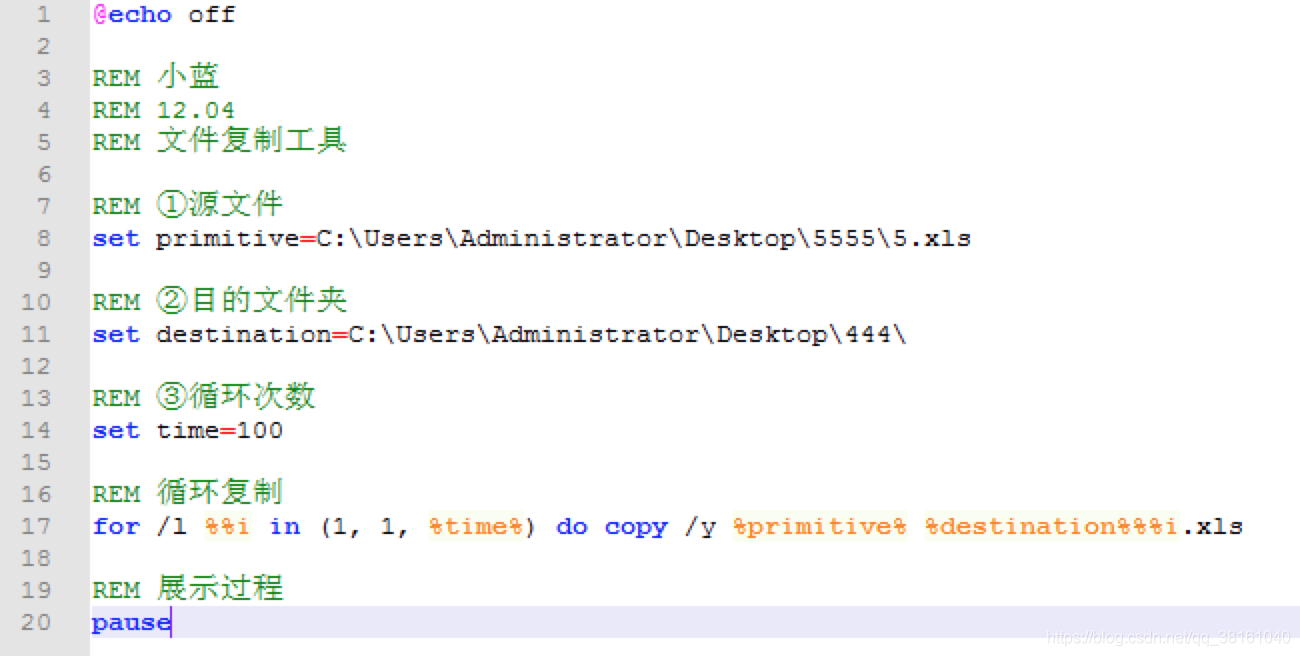
Task: Click the 'REM 展示过程' comment
Action: 188,590
